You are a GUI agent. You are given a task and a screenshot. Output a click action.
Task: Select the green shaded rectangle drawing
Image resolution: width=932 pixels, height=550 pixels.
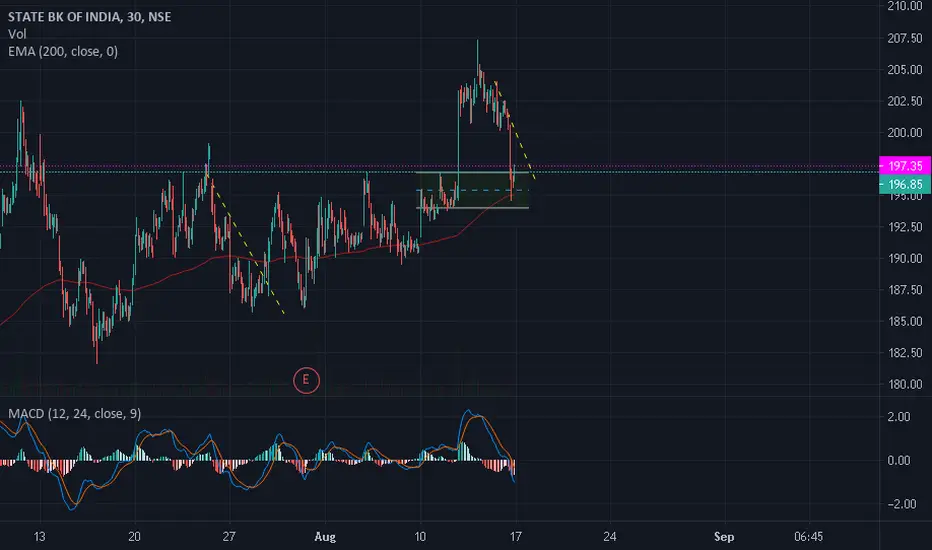coord(473,190)
